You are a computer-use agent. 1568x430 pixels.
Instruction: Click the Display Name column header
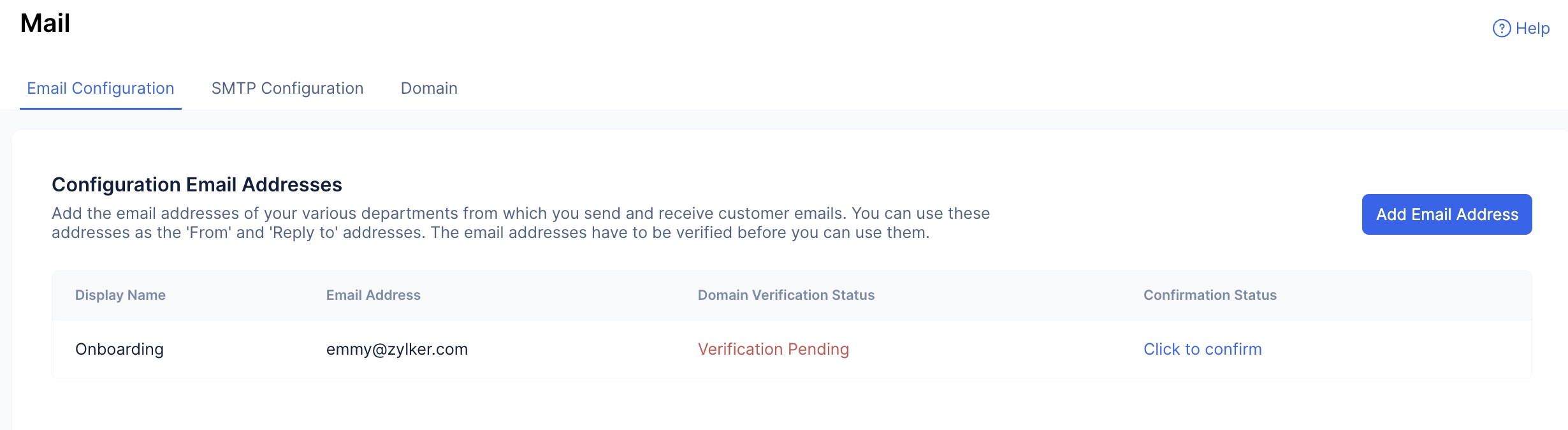120,295
